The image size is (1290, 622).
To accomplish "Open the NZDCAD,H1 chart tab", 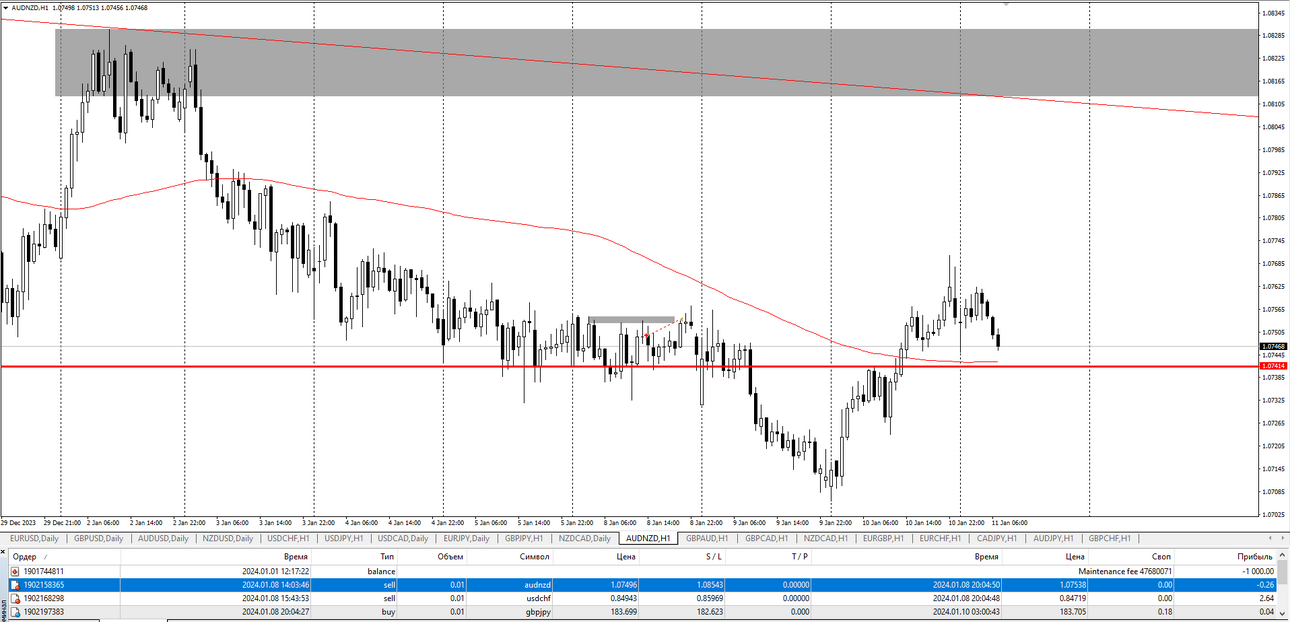I will [826, 538].
